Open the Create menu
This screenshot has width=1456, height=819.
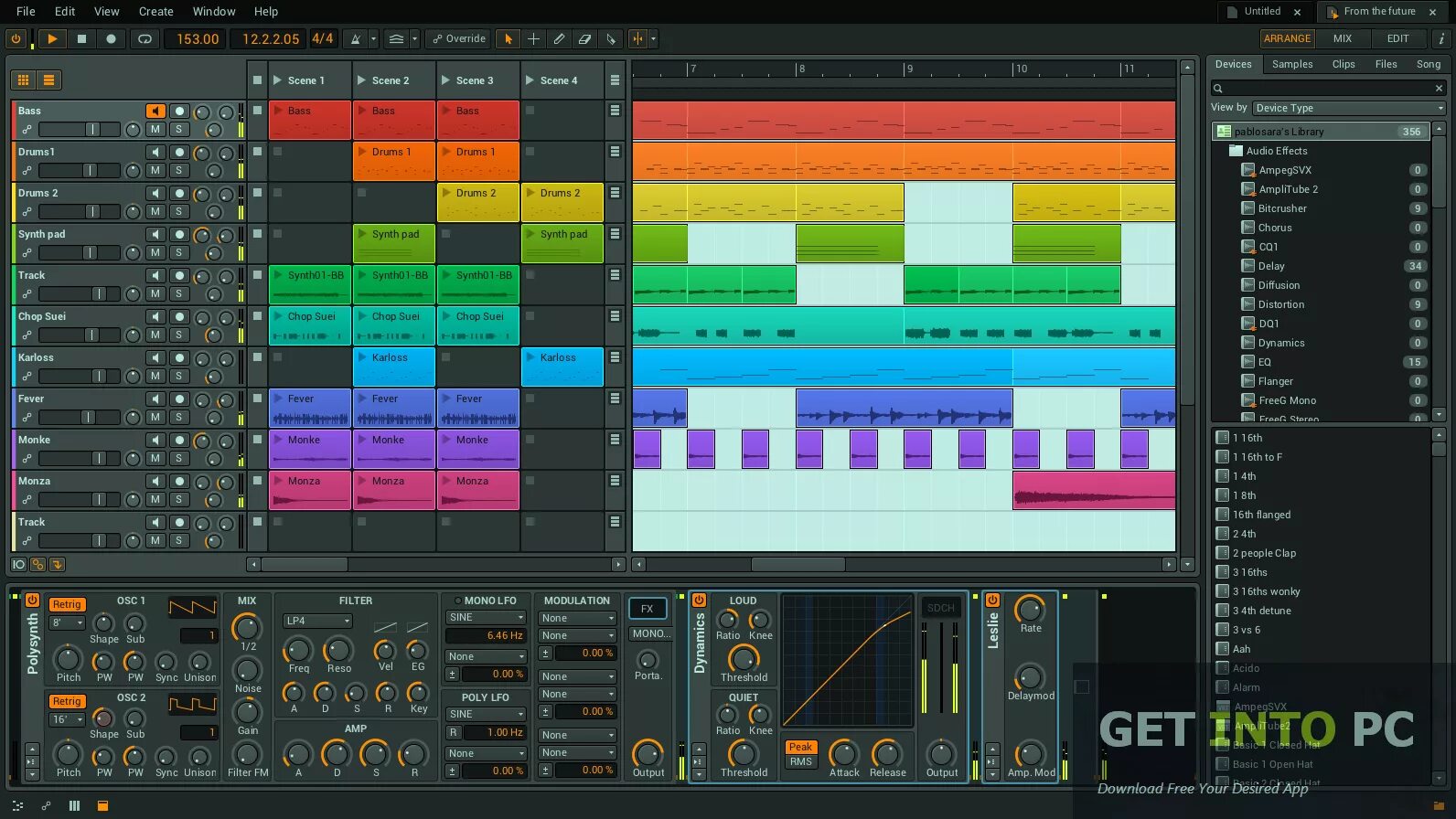pos(156,11)
